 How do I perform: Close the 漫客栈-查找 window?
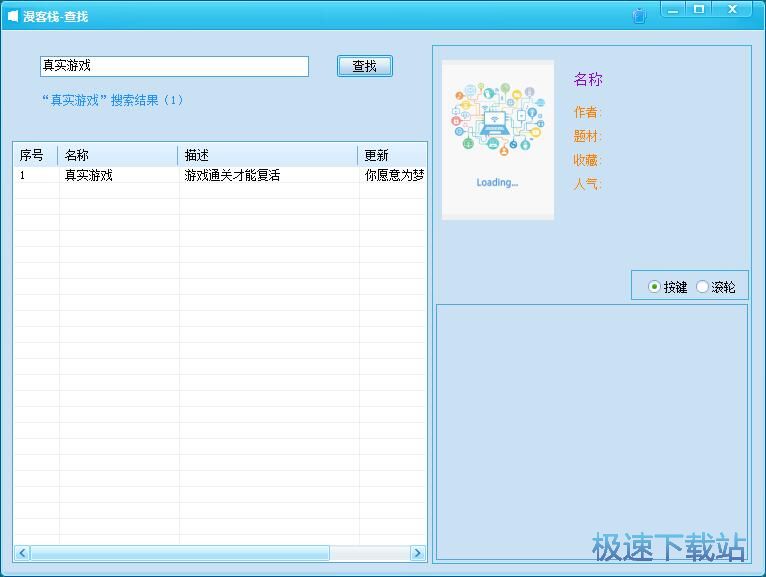pos(732,9)
